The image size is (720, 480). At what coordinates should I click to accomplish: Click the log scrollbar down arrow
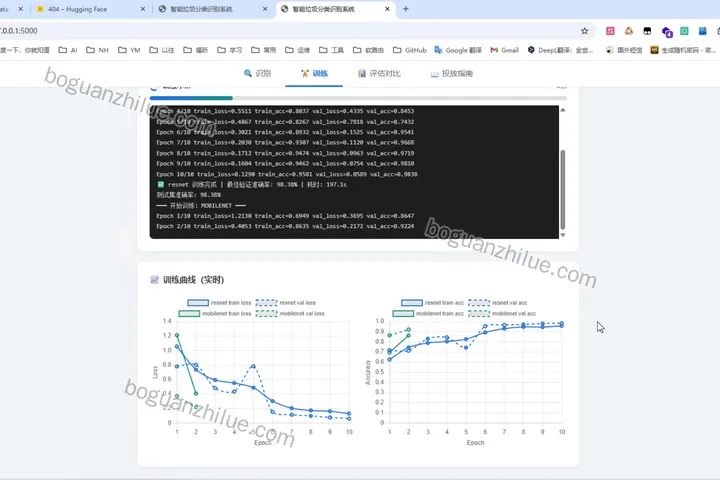pos(562,235)
